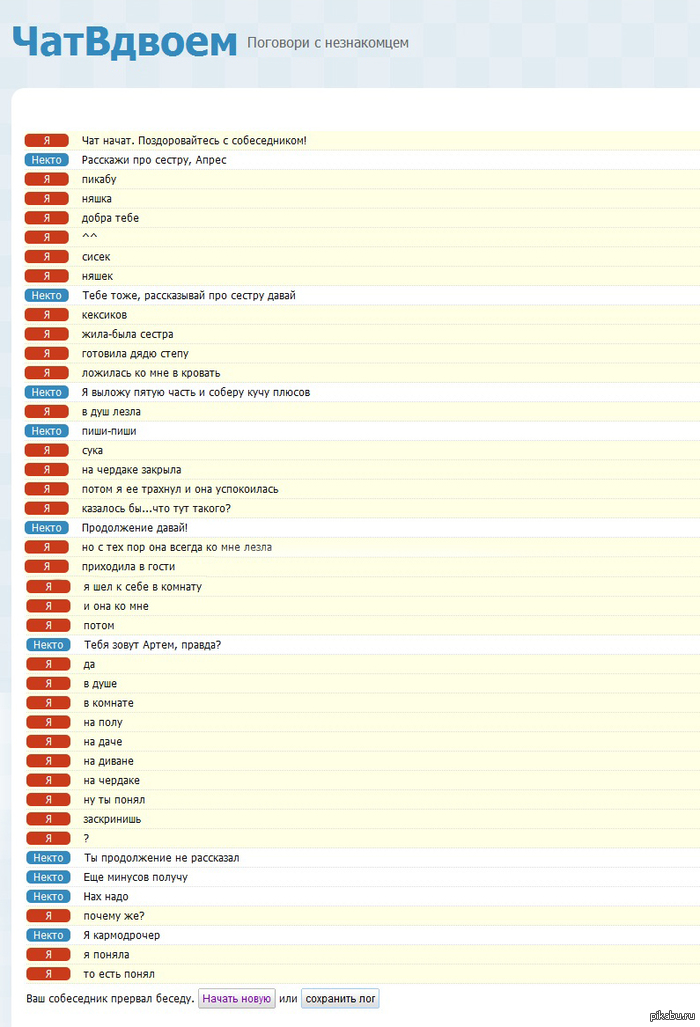
Task: Select the Некто badge next to "пиши-пиши"
Action: [x=47, y=431]
